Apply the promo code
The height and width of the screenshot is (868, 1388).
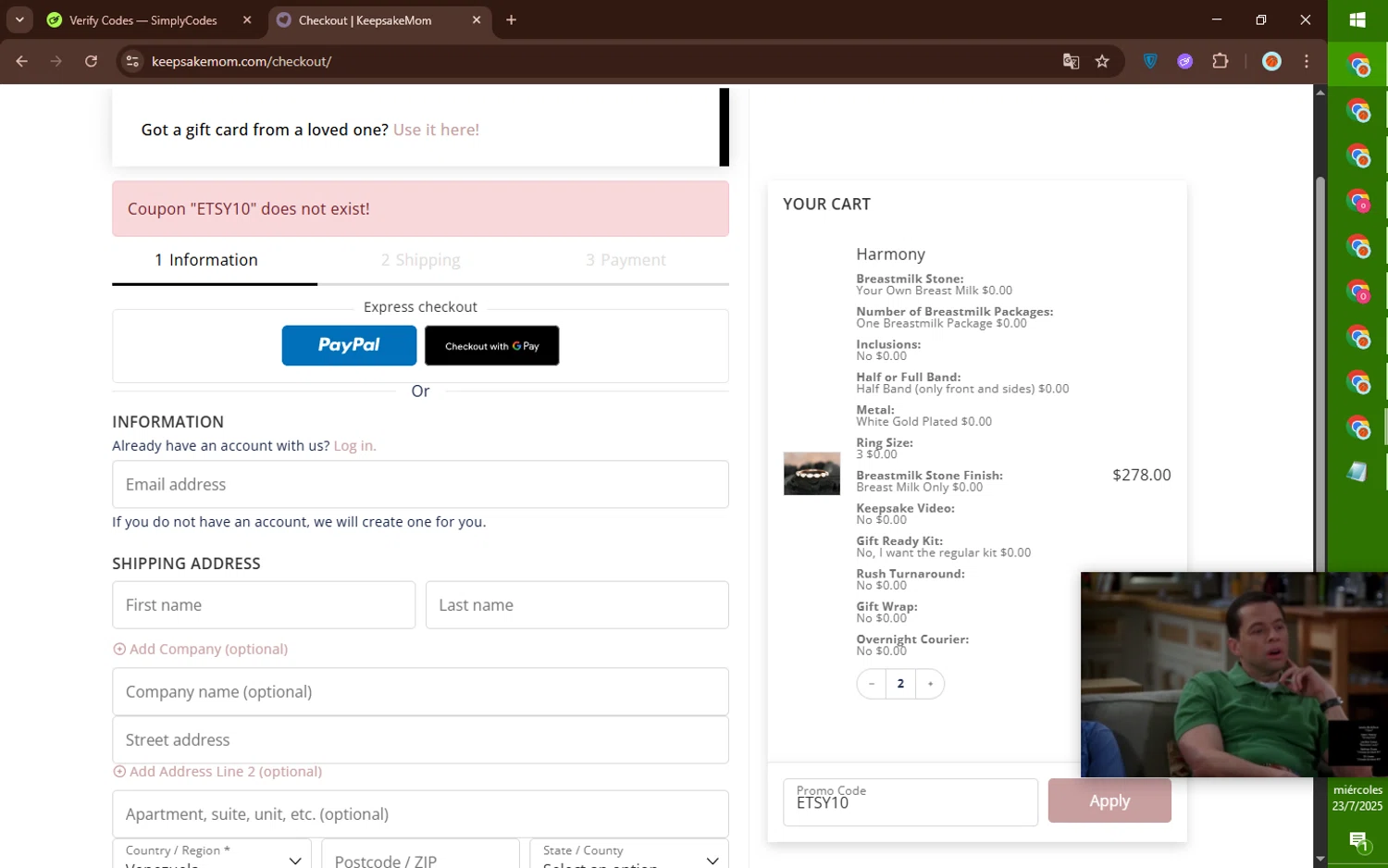[1109, 800]
